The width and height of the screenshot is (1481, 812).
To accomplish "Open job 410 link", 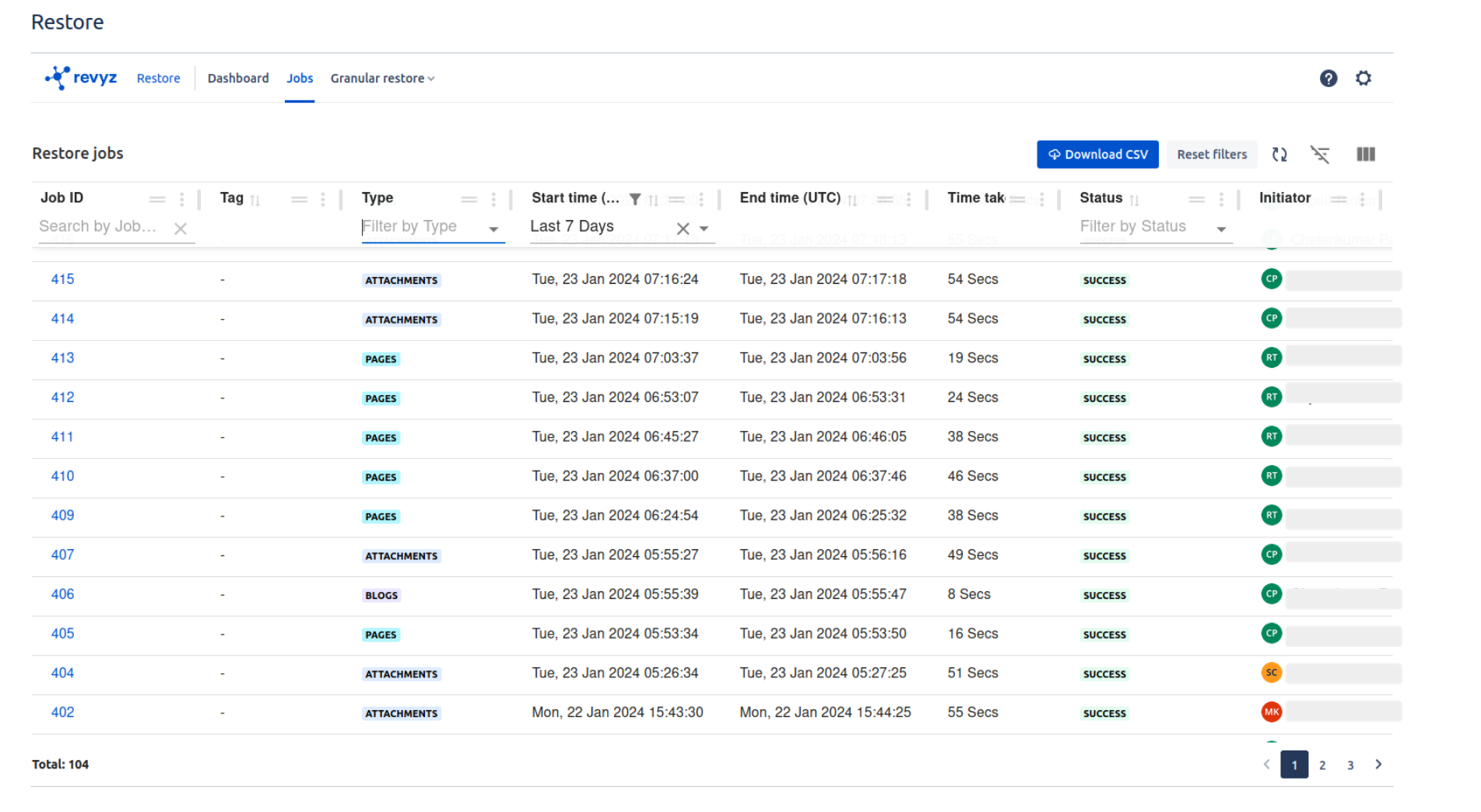I will pyautogui.click(x=62, y=476).
